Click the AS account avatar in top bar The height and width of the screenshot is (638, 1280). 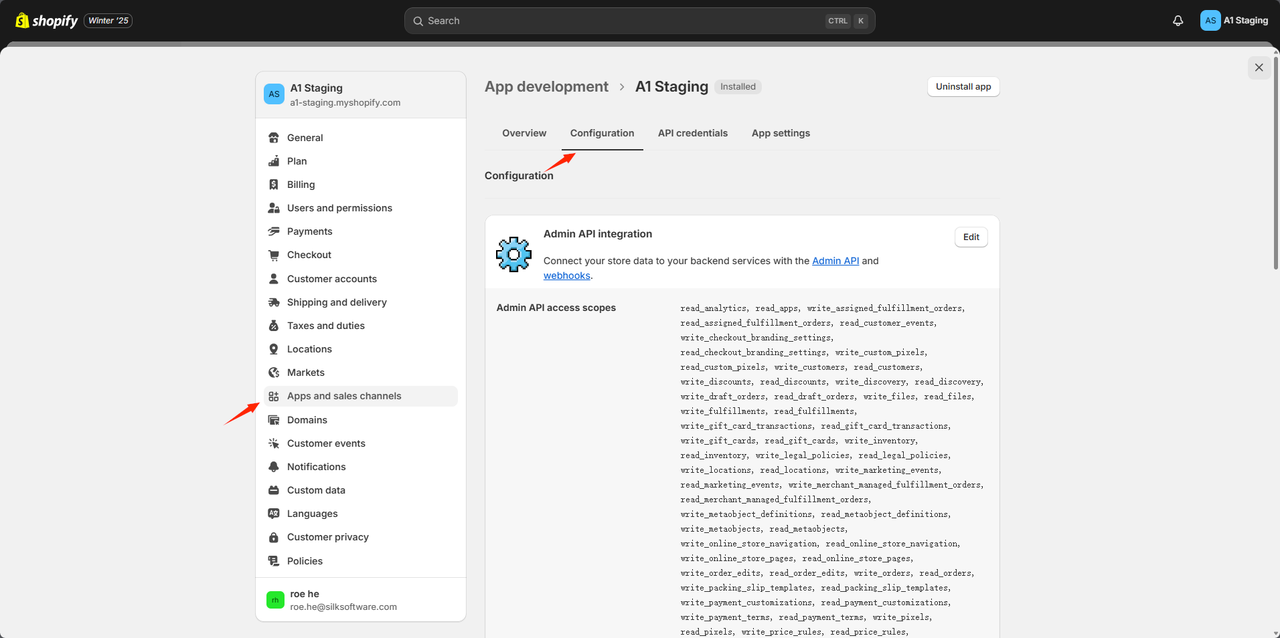[x=1210, y=20]
